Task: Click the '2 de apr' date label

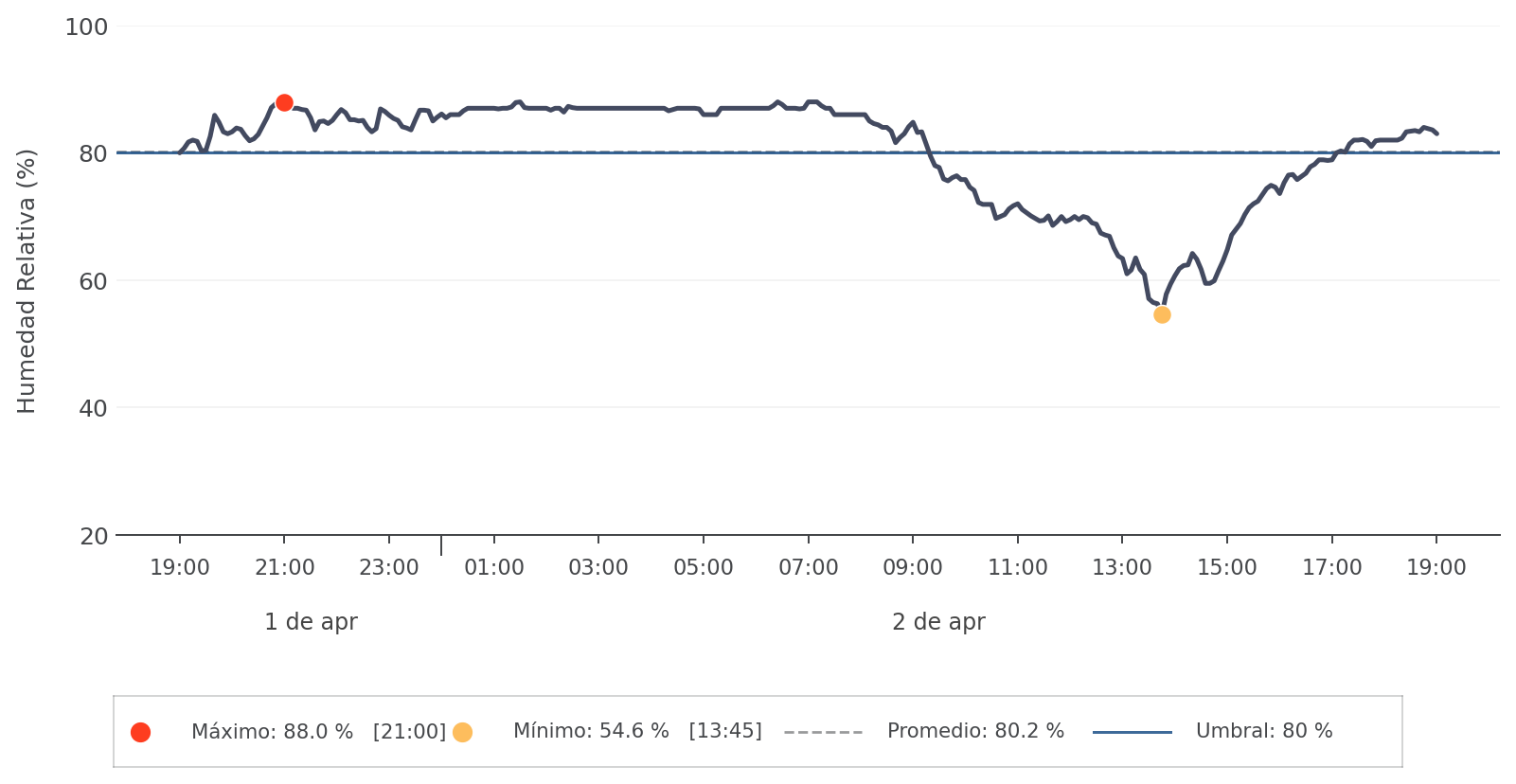Action: point(938,622)
